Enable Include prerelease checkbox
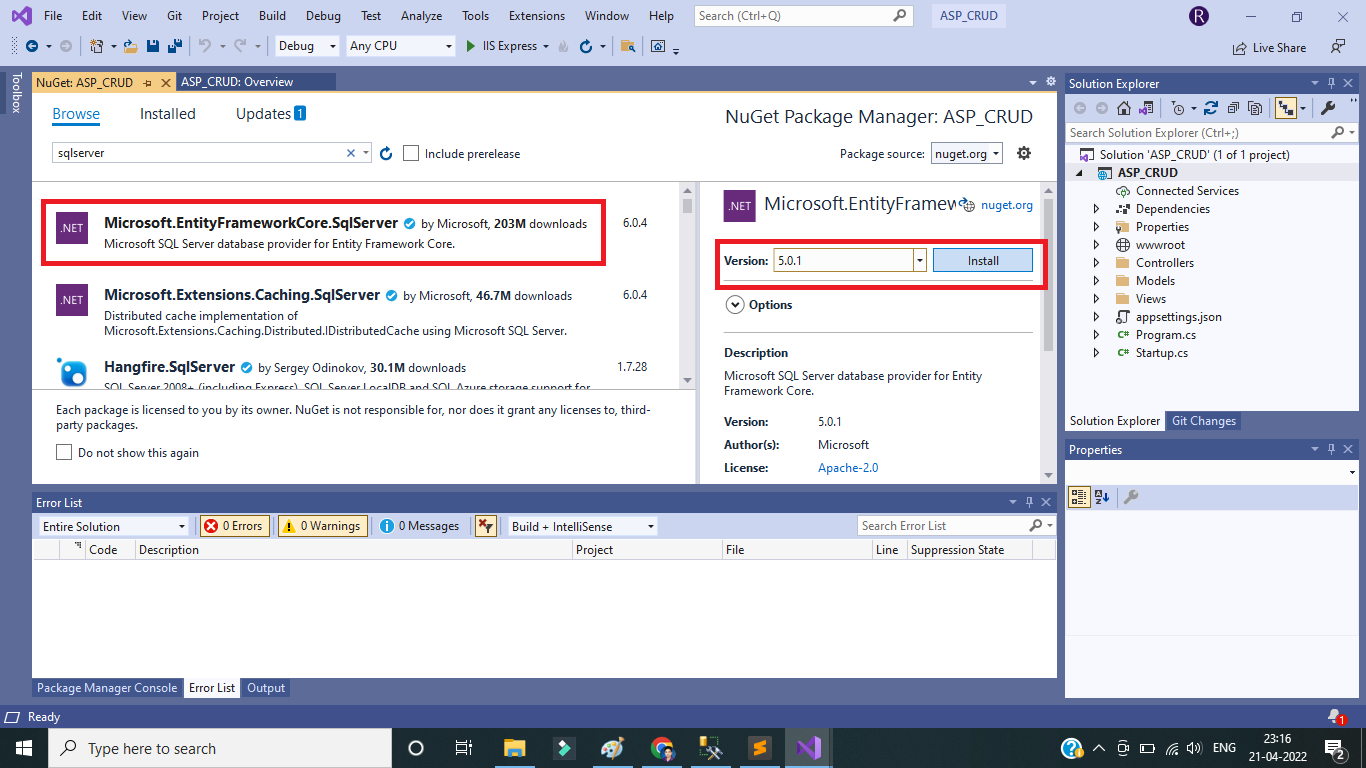Image resolution: width=1366 pixels, height=768 pixels. coord(411,153)
